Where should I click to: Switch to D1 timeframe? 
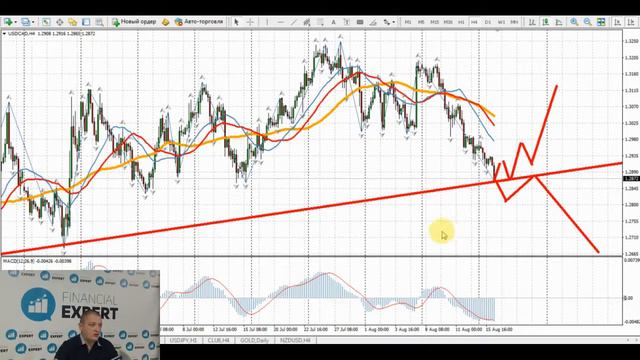[x=488, y=22]
